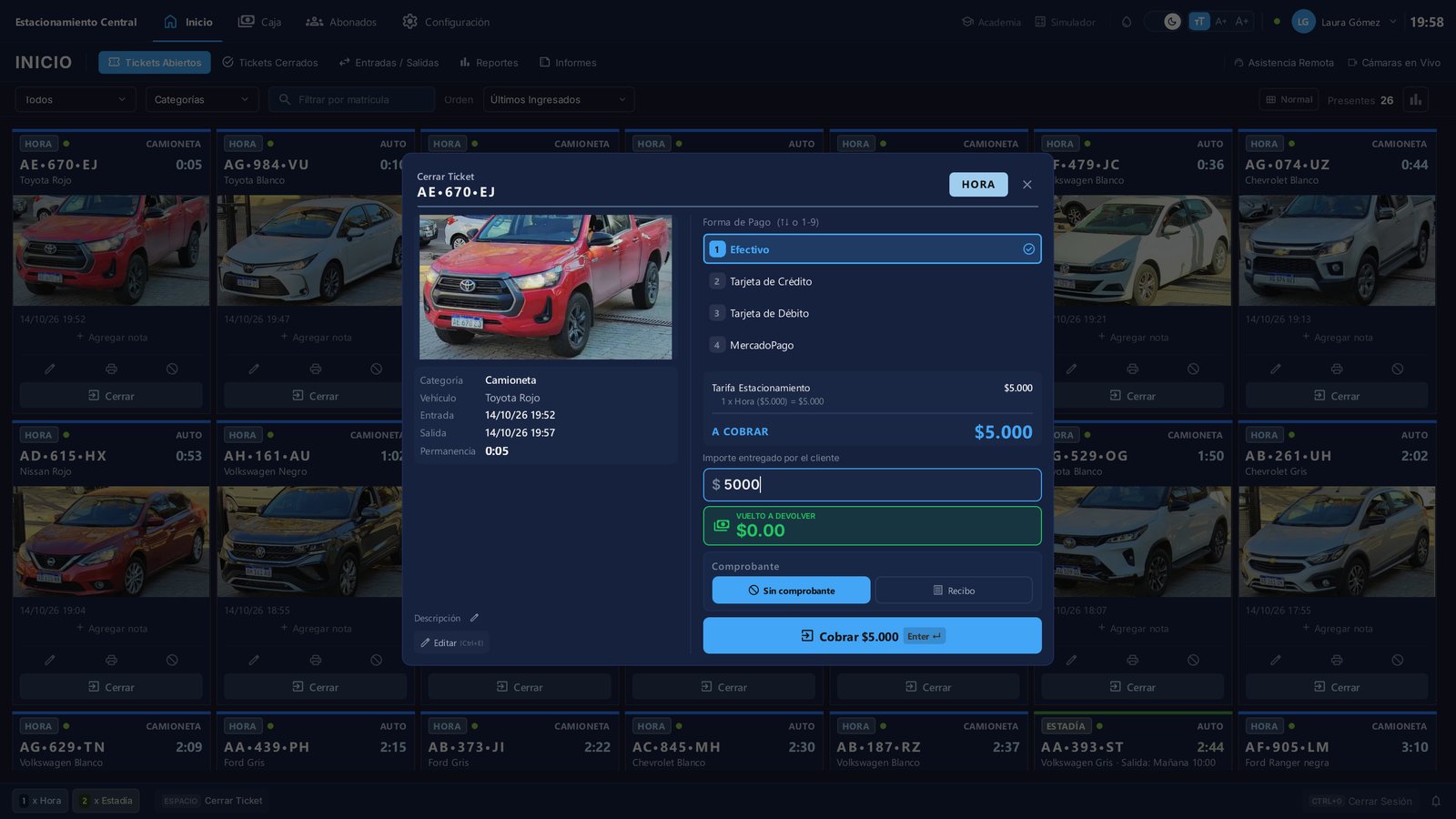Open the Normal view mode selector
This screenshot has width=1456, height=819.
click(1289, 99)
